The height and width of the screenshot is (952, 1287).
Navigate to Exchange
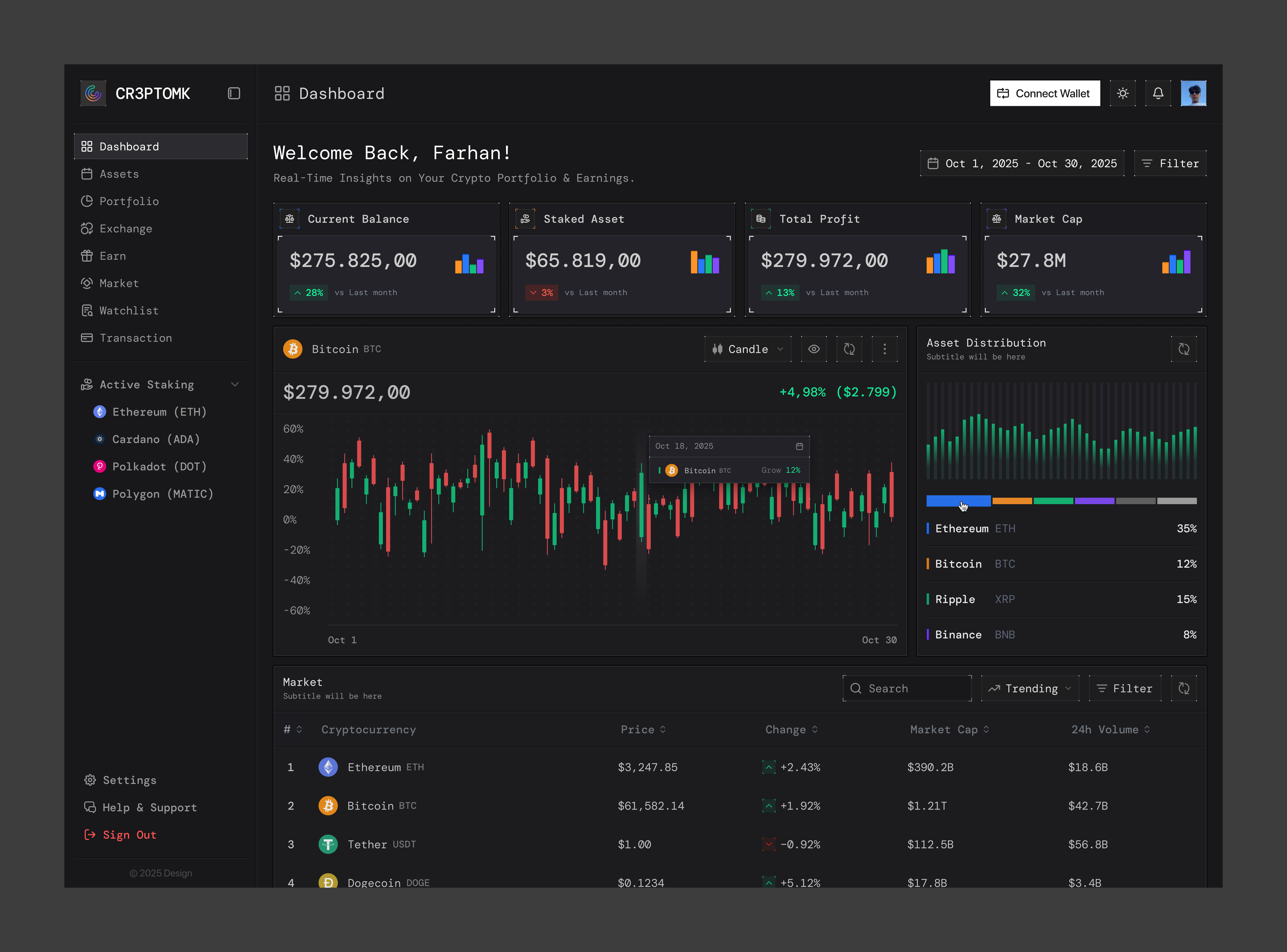pos(161,229)
